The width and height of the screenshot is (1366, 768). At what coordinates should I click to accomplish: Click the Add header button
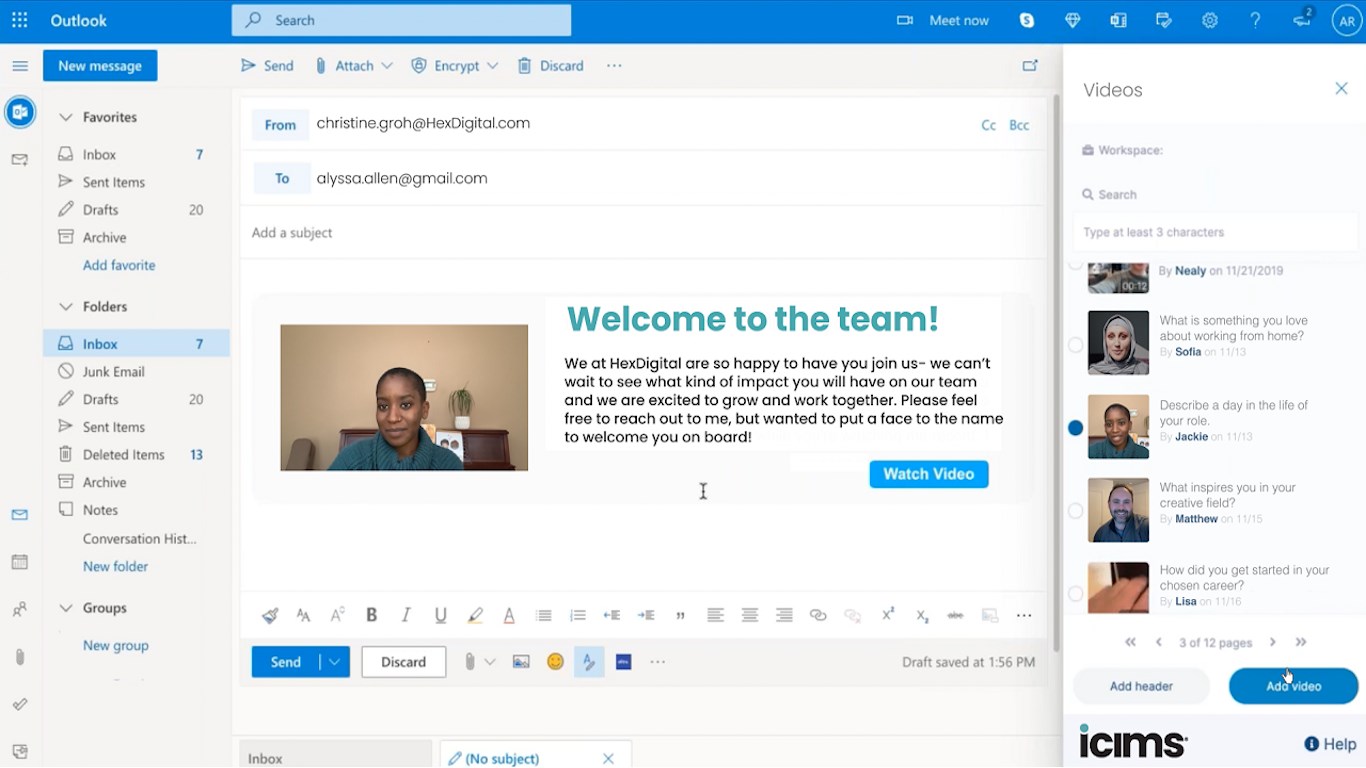point(1141,686)
